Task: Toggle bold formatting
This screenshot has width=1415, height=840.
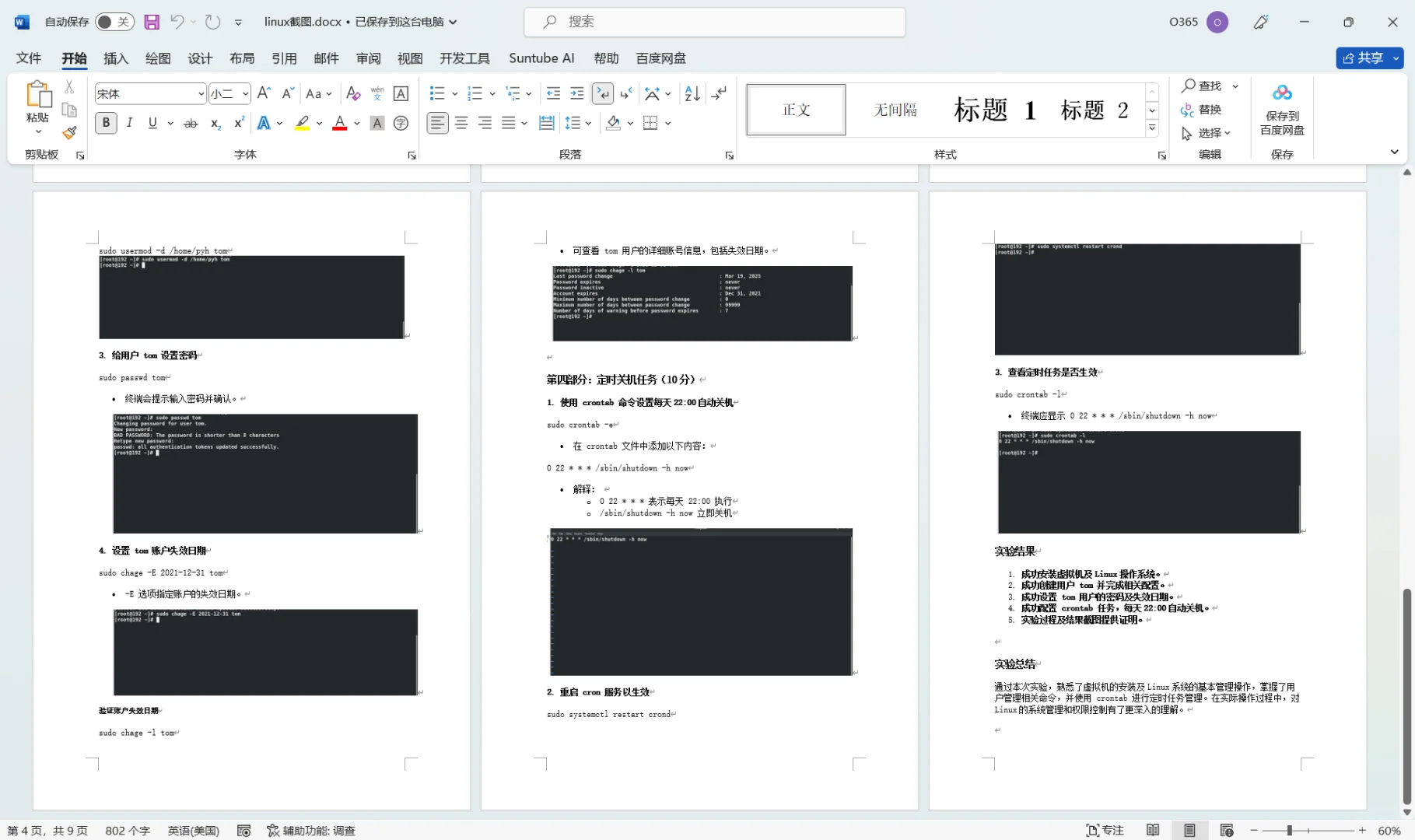Action: point(105,123)
